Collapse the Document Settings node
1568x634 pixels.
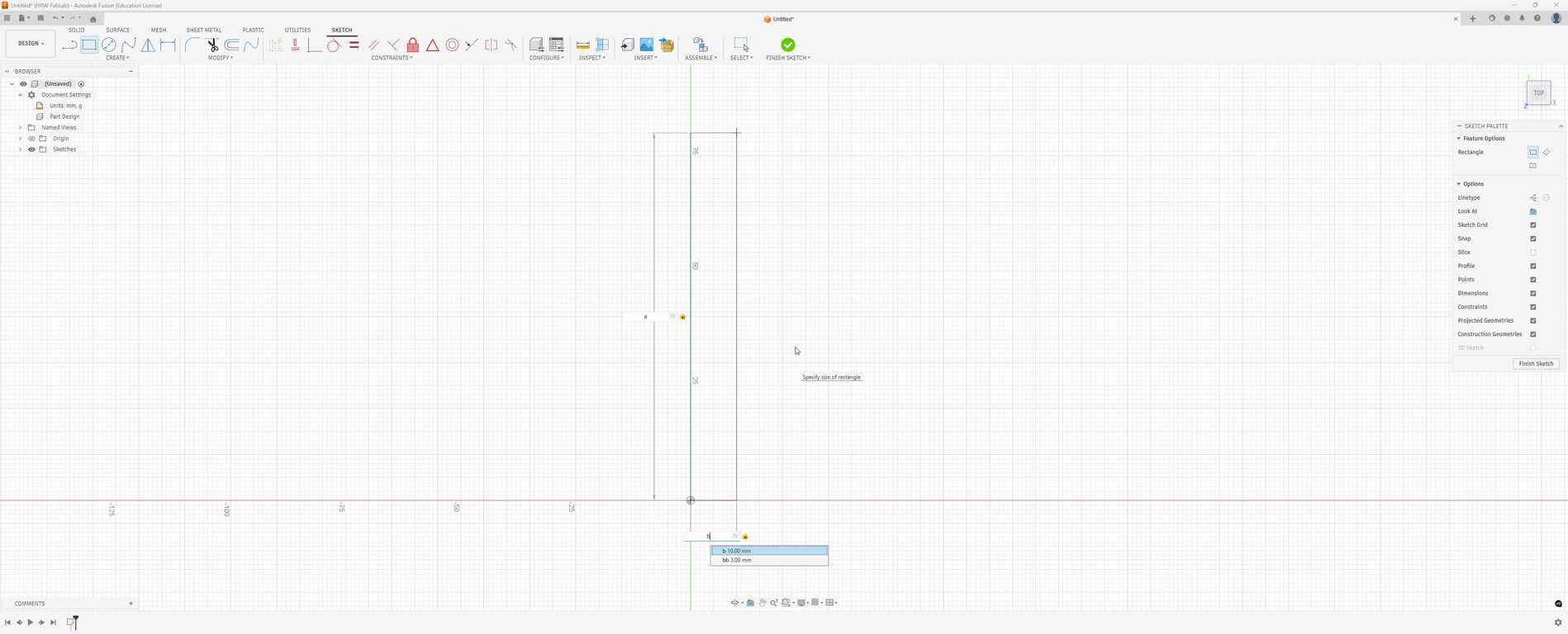pos(21,95)
